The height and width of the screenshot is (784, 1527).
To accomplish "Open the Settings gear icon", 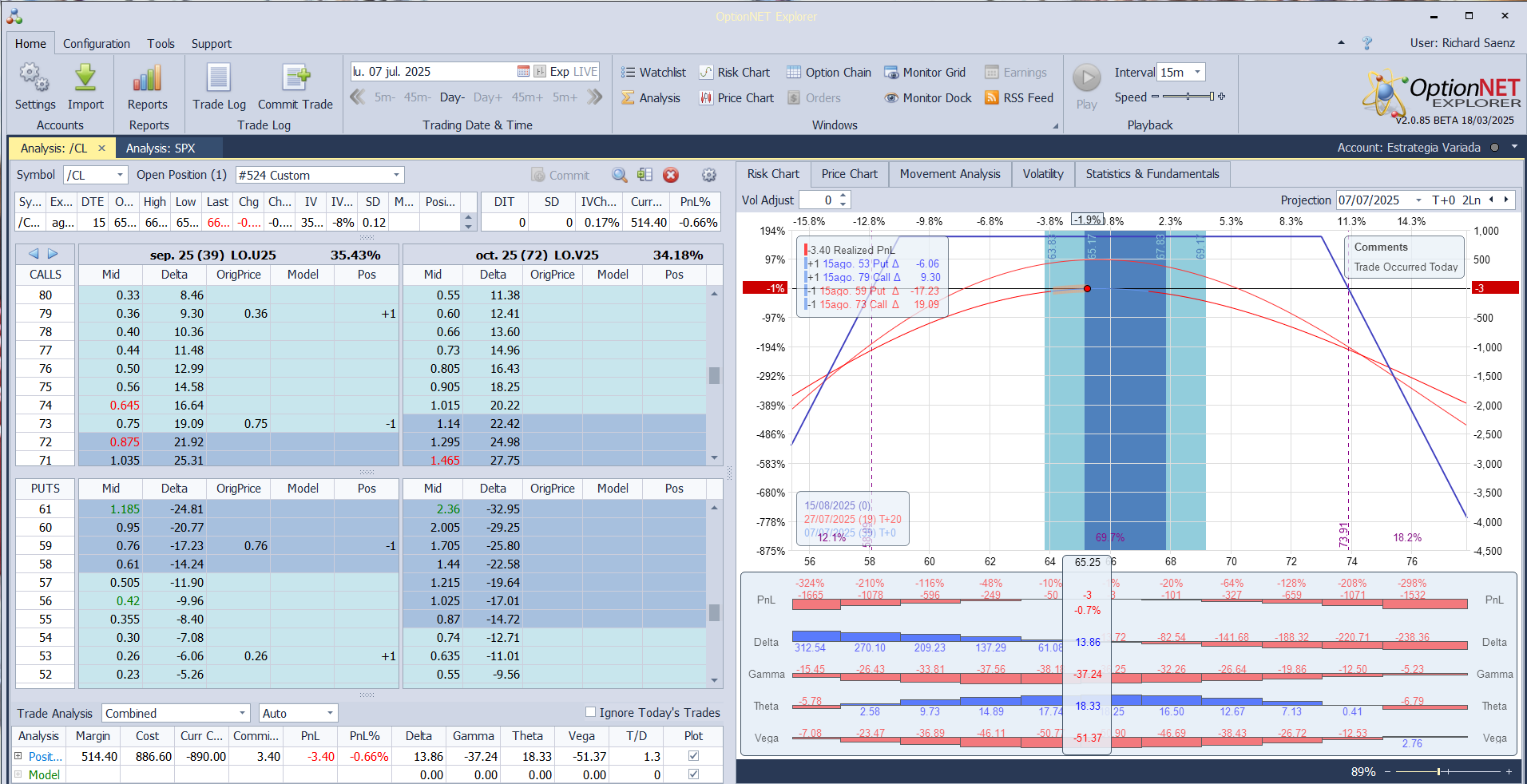I will pyautogui.click(x=34, y=78).
